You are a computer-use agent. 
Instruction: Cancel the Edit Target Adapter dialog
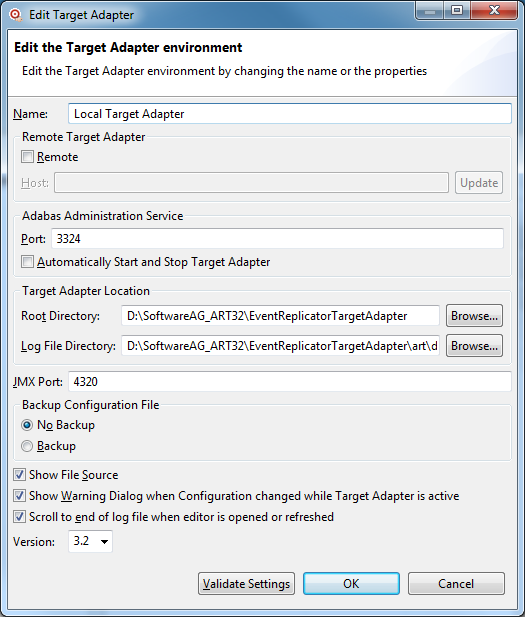pyautogui.click(x=456, y=584)
